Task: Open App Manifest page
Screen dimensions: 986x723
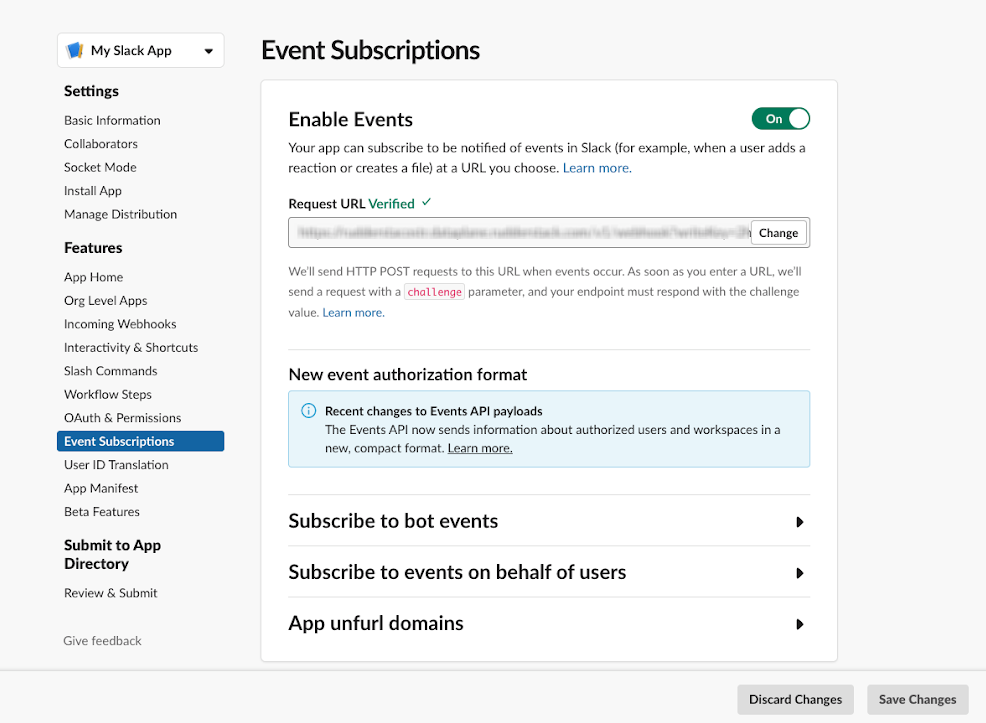Action: point(101,488)
